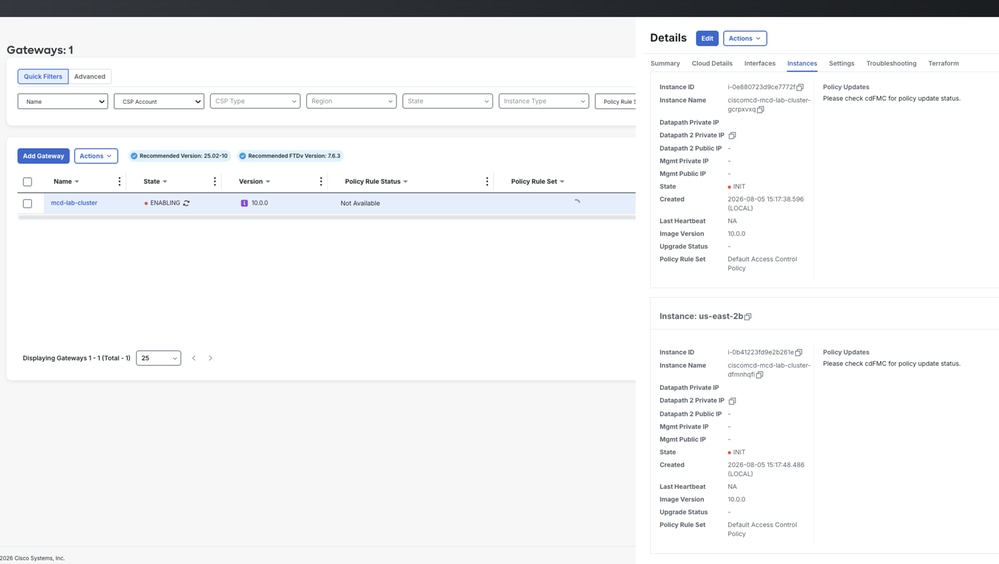This screenshot has width=999, height=564.
Task: Copy instance name ending dfmnhqfl
Action: point(759,375)
